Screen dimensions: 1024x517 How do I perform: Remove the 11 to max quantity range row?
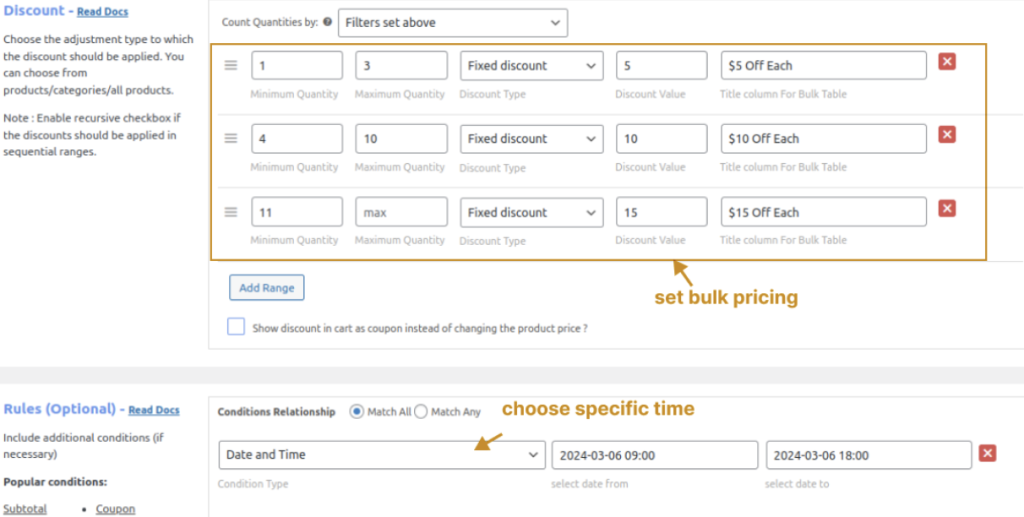tap(947, 208)
